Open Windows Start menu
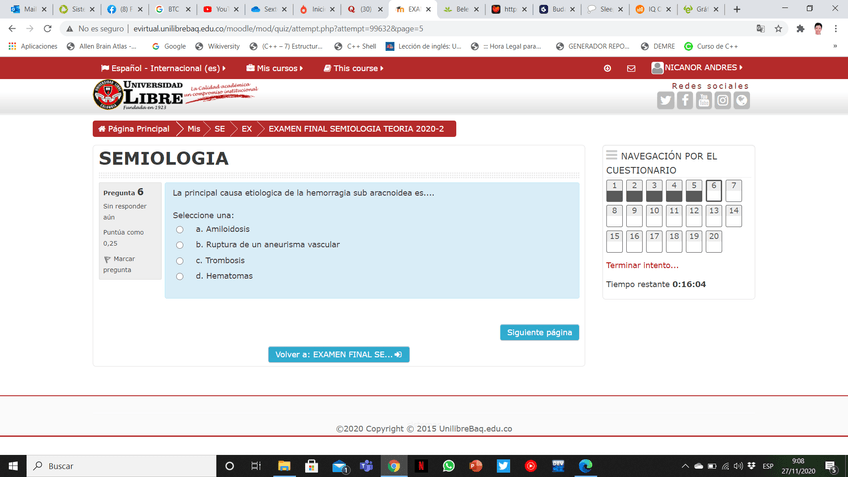848x477 pixels. [x=13, y=466]
